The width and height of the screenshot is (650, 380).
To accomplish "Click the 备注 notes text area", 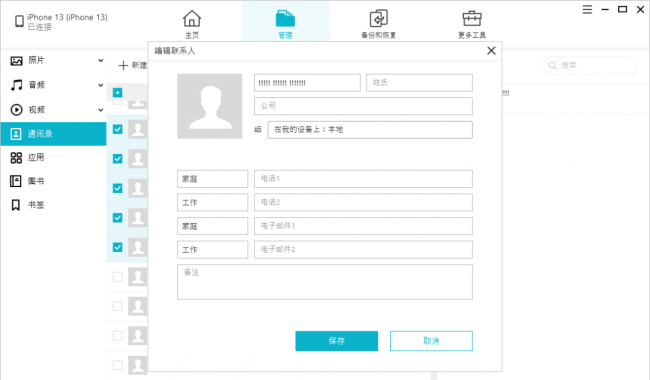I will (325, 282).
